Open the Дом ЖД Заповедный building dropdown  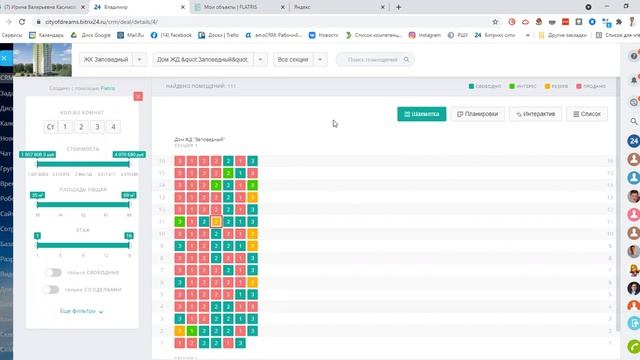(210, 60)
